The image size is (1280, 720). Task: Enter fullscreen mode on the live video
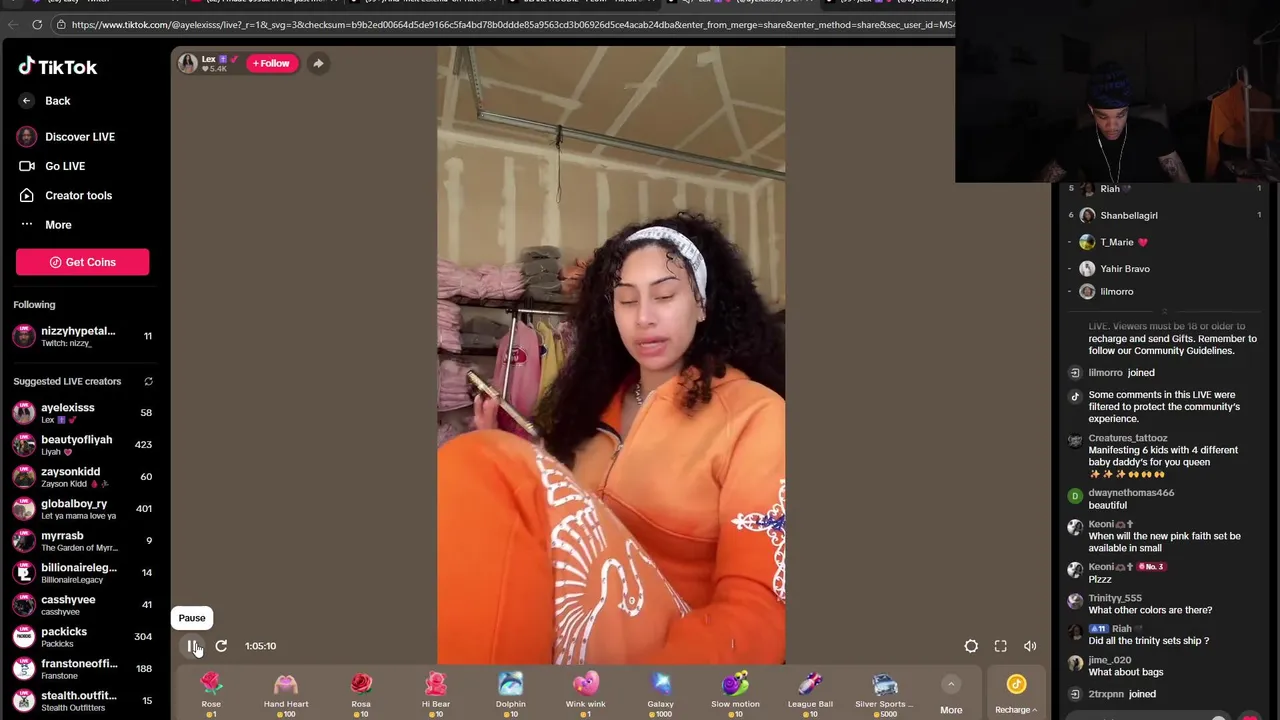(x=1000, y=646)
